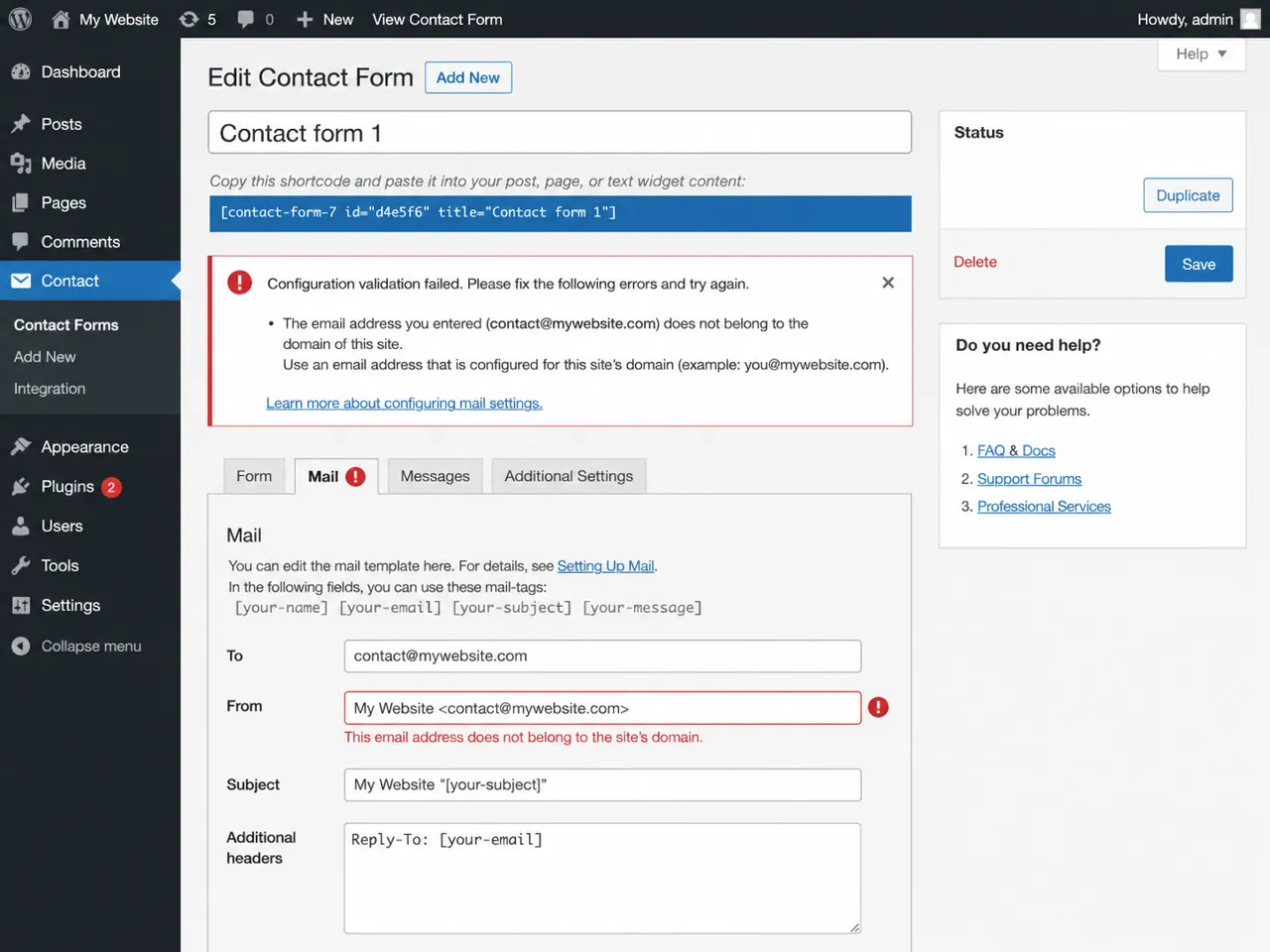The image size is (1270, 952).
Task: Click the [your-email] mail-tag text
Action: (x=390, y=607)
